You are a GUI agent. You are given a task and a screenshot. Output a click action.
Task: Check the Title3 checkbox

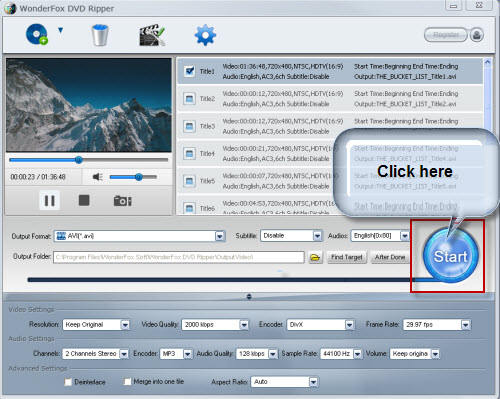point(189,126)
